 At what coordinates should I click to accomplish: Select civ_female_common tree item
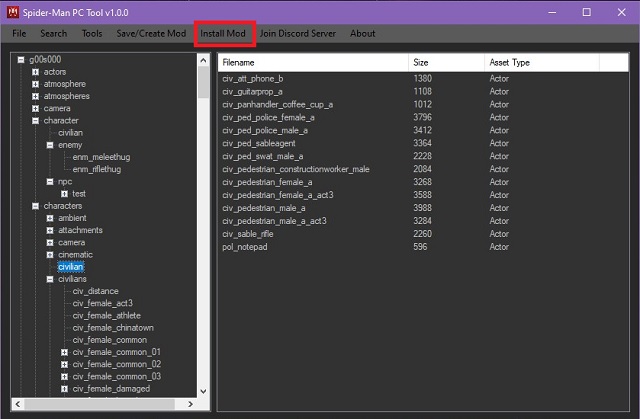pyautogui.click(x=110, y=340)
